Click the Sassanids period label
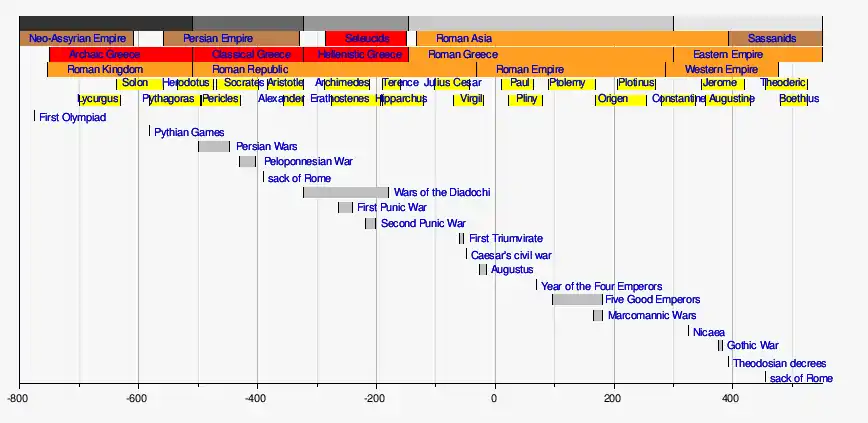This screenshot has height=423, width=868. [772, 39]
